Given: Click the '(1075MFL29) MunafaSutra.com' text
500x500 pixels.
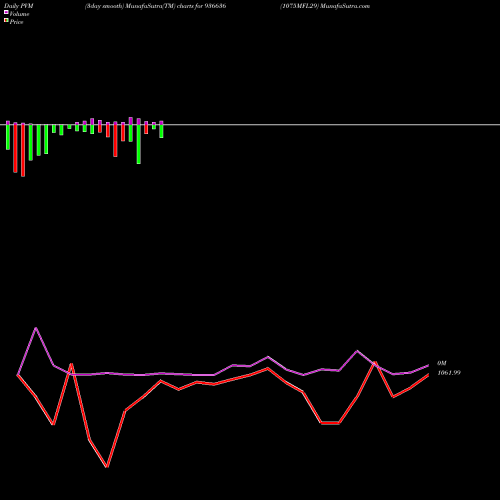Looking at the screenshot, I should (x=325, y=6).
